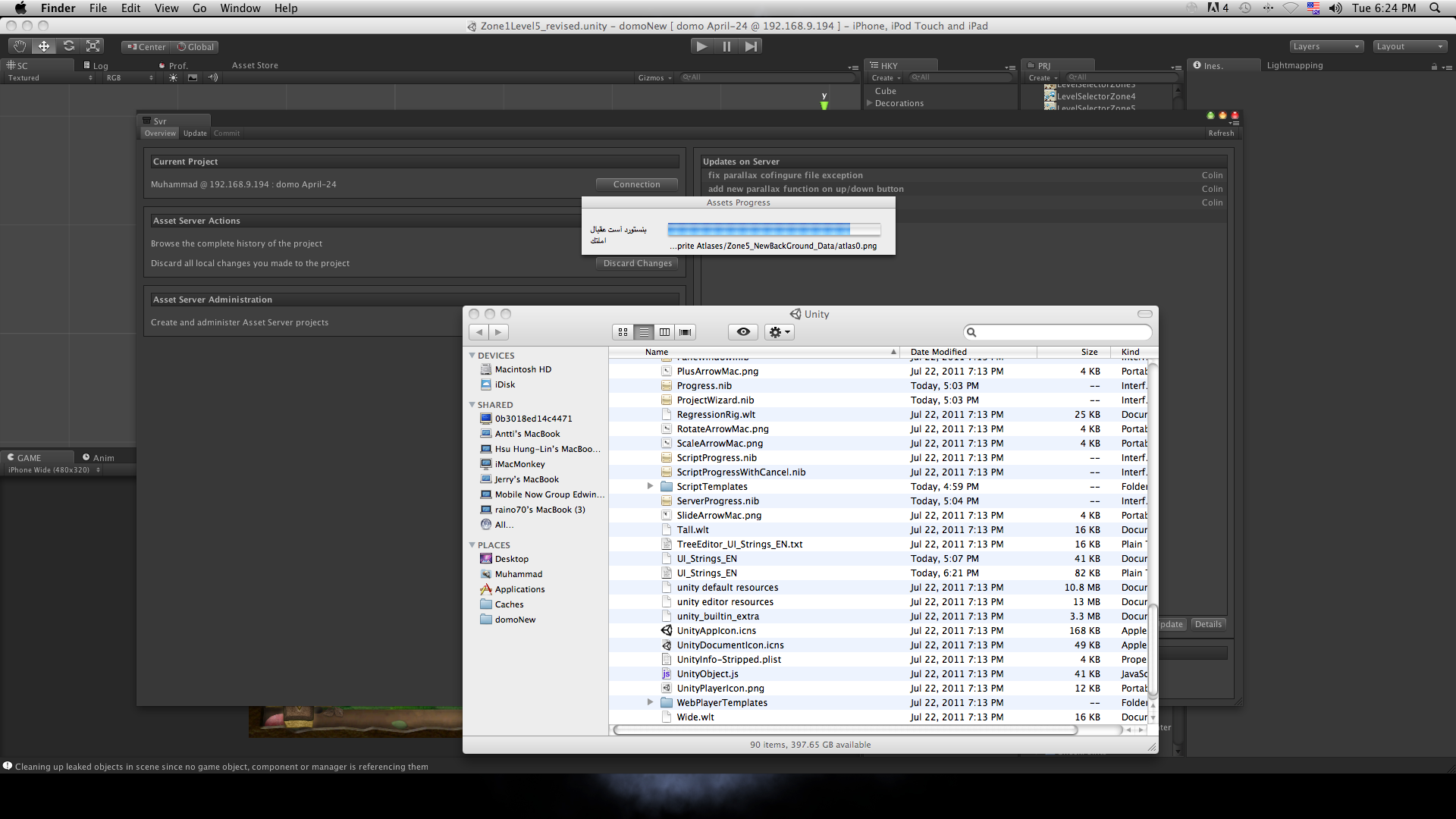Open the Textured draw mode dropdown
This screenshot has height=819, width=1456.
pos(50,77)
